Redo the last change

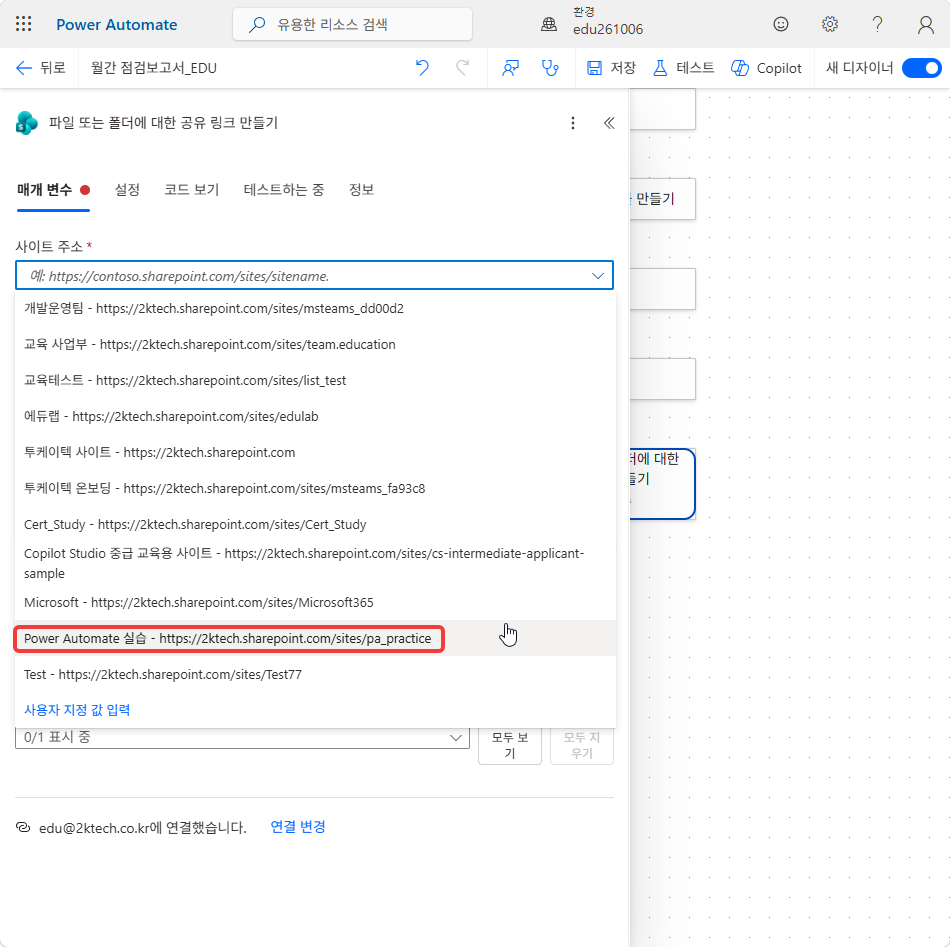462,68
